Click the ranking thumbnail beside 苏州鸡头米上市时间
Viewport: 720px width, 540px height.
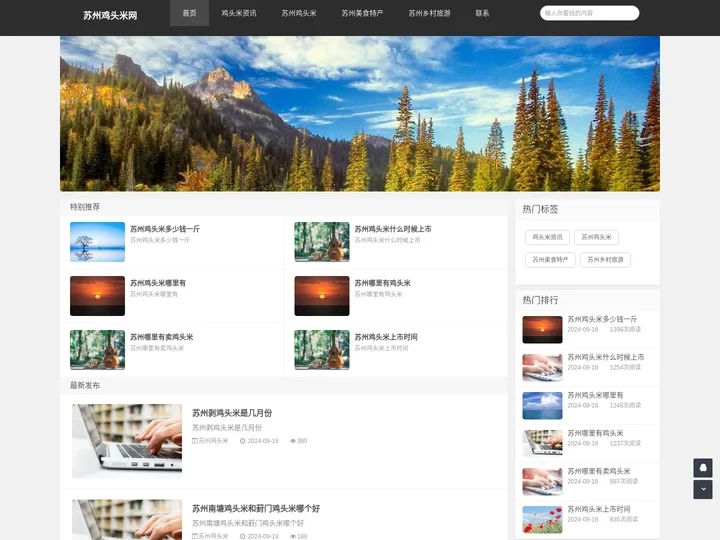tap(542, 520)
